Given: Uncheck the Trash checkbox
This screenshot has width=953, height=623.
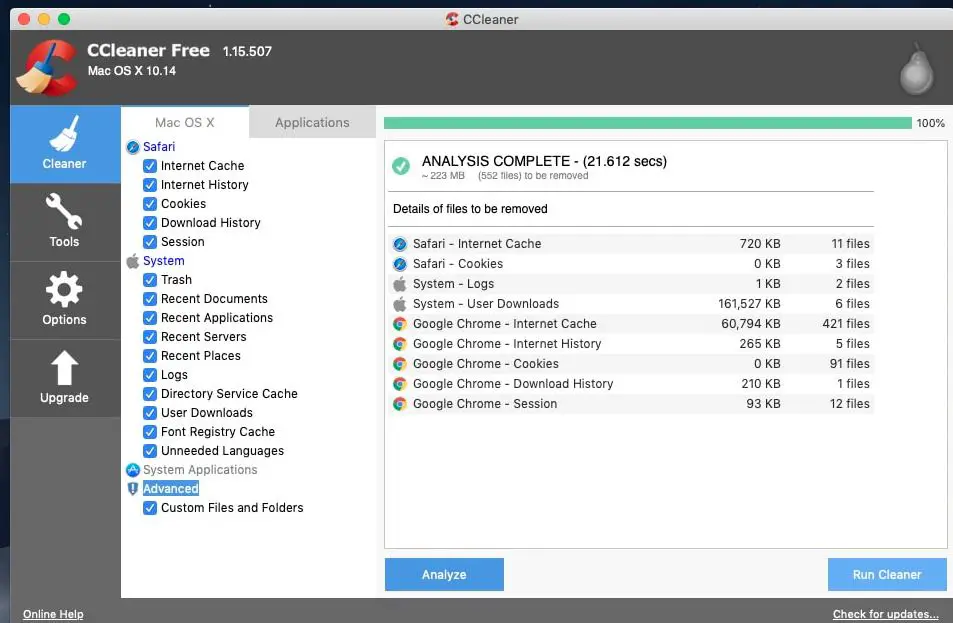Looking at the screenshot, I should click(150, 280).
